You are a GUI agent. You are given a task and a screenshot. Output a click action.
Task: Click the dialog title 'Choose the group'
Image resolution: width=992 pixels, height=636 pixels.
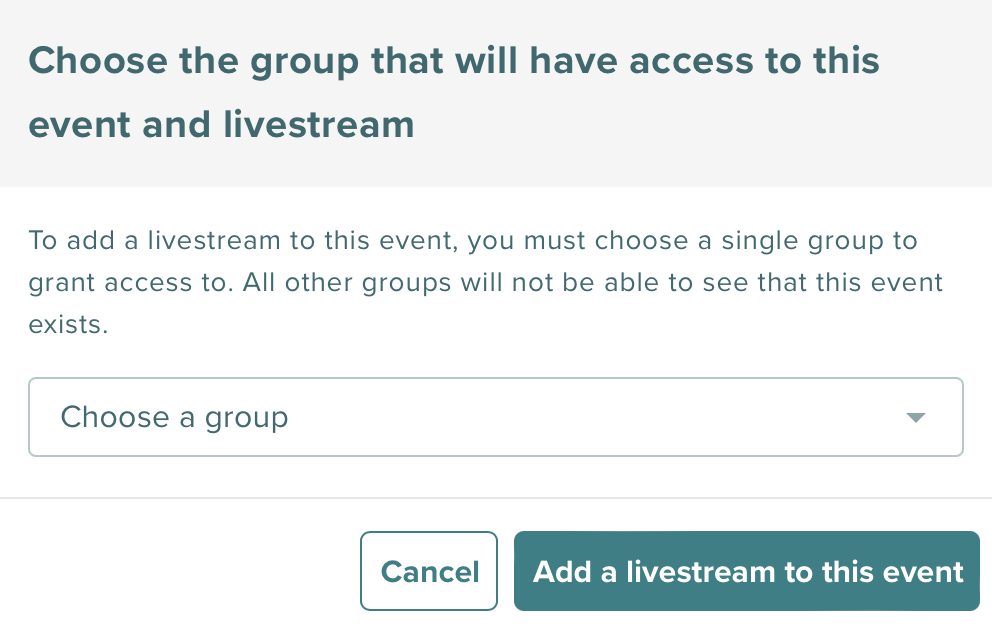click(x=455, y=61)
